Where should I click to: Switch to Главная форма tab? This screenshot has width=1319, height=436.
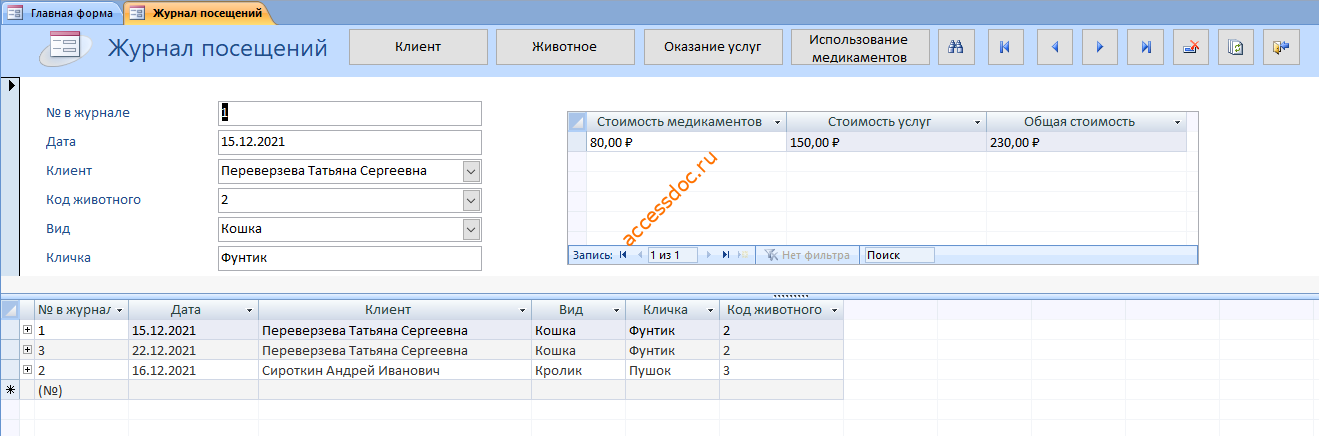pyautogui.click(x=62, y=13)
